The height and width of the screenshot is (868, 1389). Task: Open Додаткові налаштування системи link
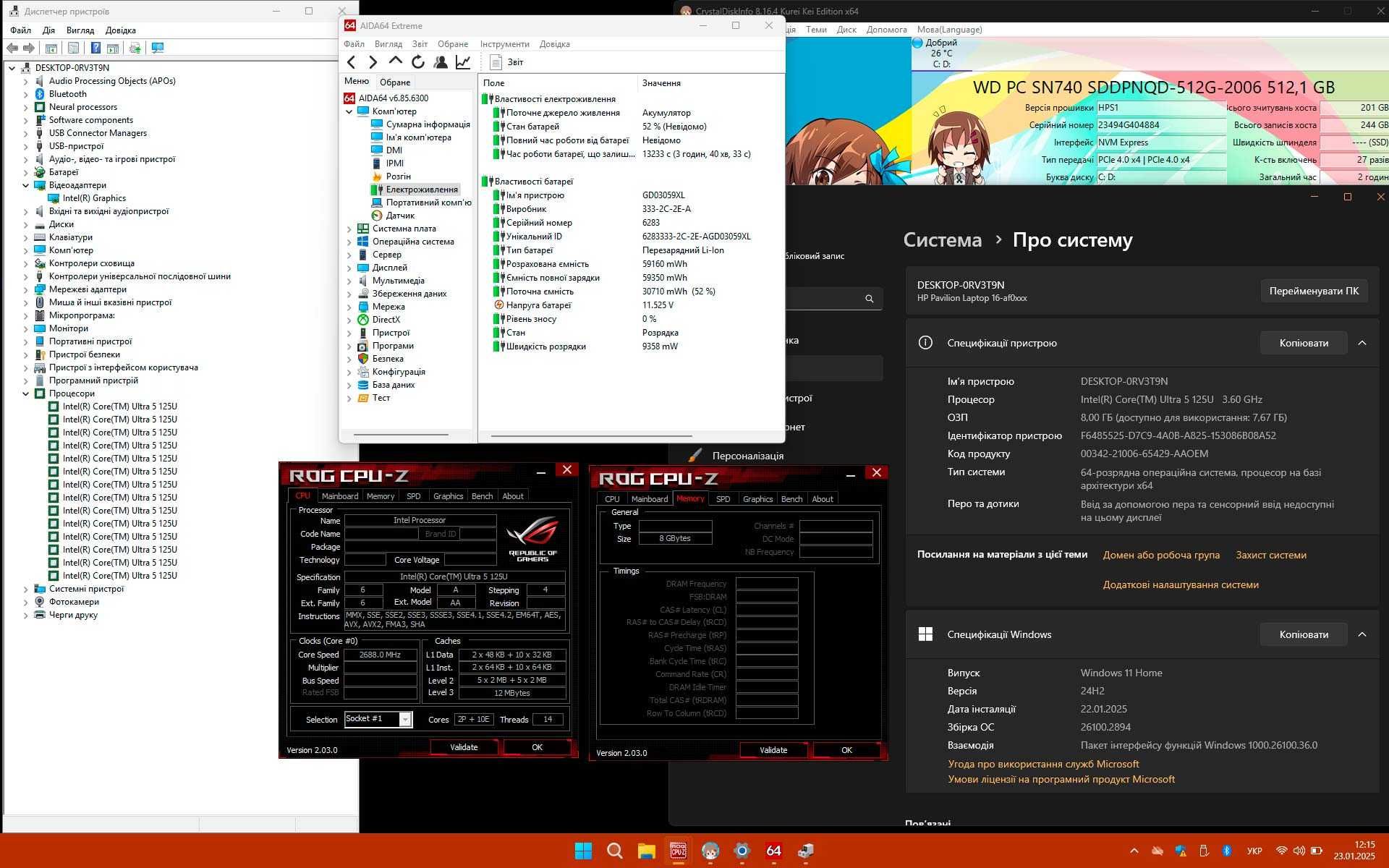pos(1181,584)
